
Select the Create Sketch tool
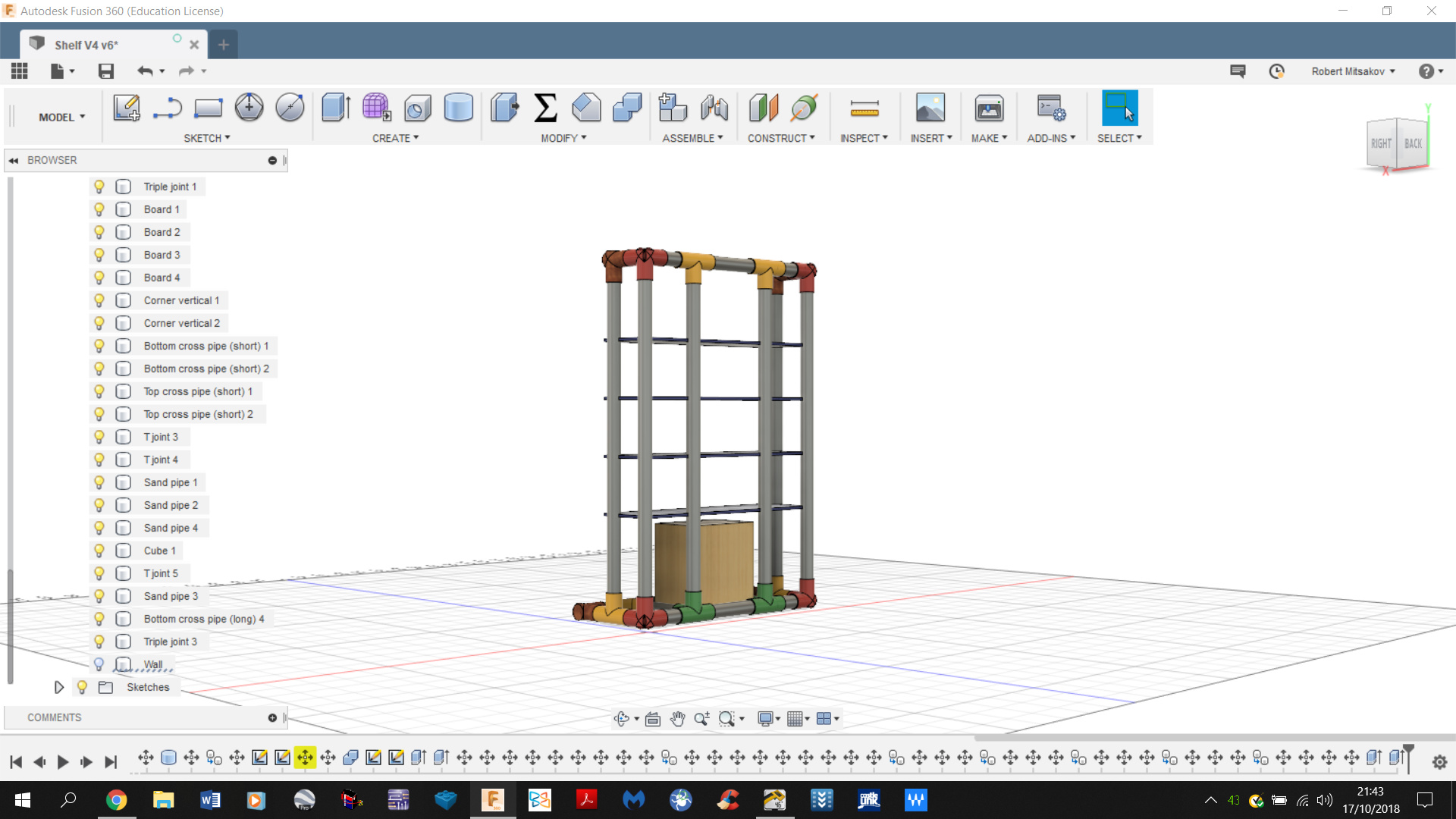(x=127, y=108)
